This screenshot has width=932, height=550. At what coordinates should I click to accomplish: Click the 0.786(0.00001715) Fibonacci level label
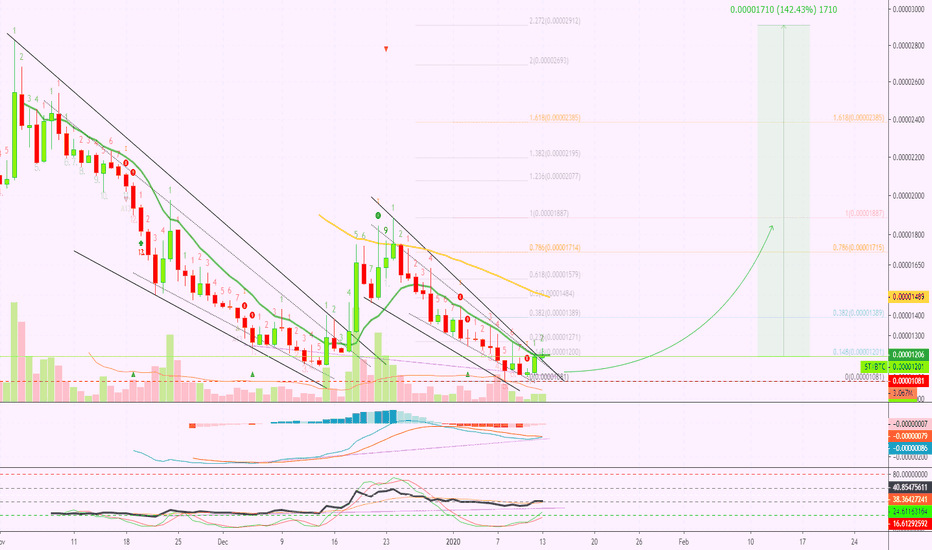tap(858, 247)
